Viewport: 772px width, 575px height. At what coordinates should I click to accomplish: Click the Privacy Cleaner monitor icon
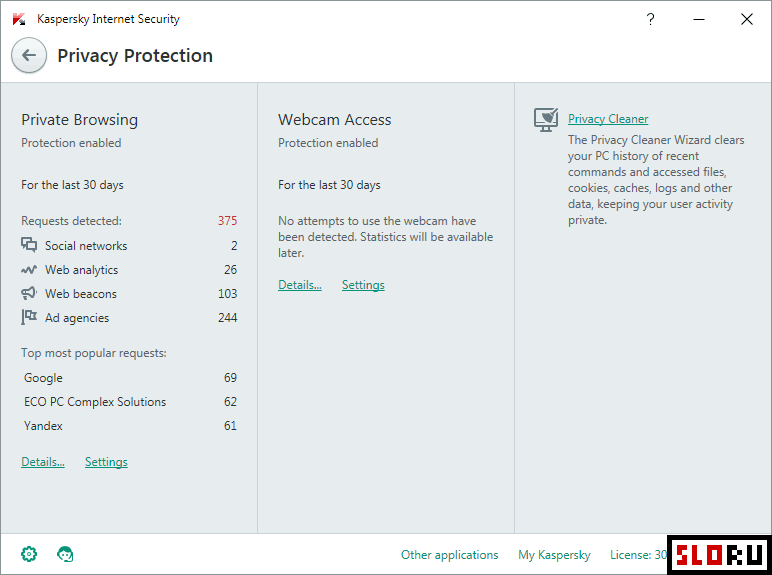tap(546, 120)
